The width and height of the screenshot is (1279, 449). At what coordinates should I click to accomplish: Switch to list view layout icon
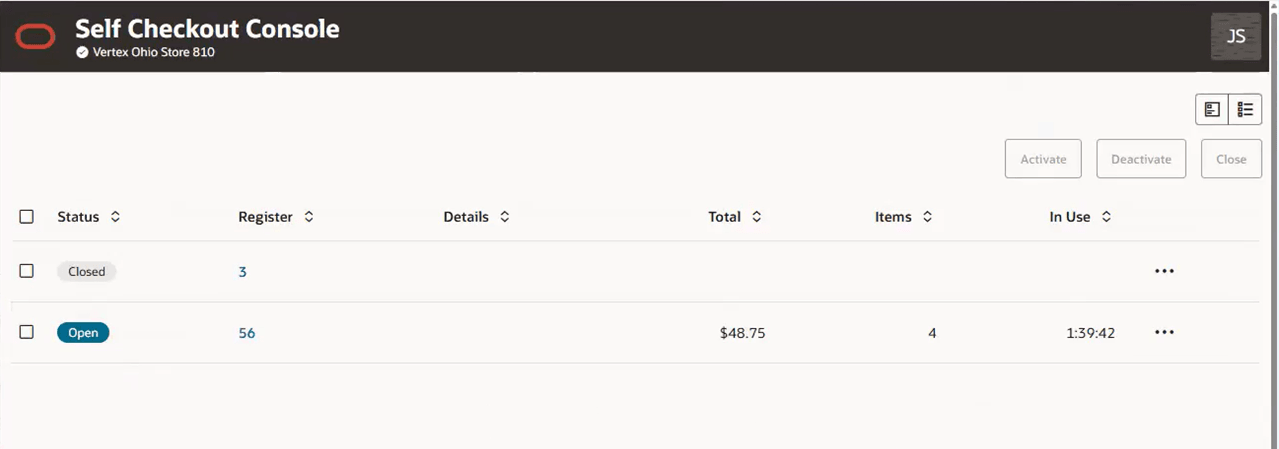coord(1245,110)
